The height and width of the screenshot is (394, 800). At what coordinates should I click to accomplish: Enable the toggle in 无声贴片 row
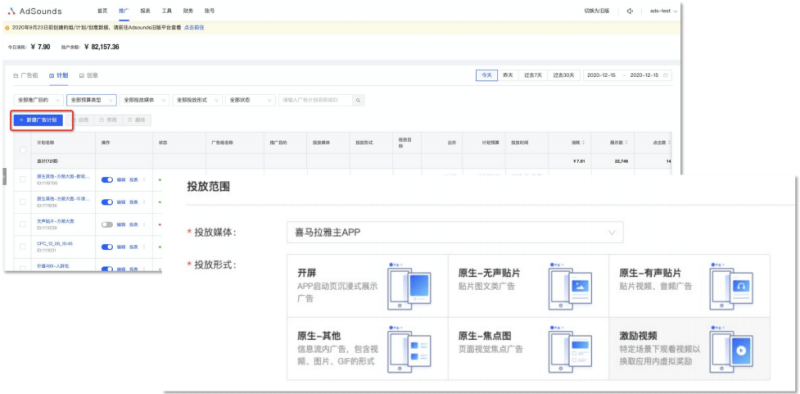pyautogui.click(x=107, y=225)
